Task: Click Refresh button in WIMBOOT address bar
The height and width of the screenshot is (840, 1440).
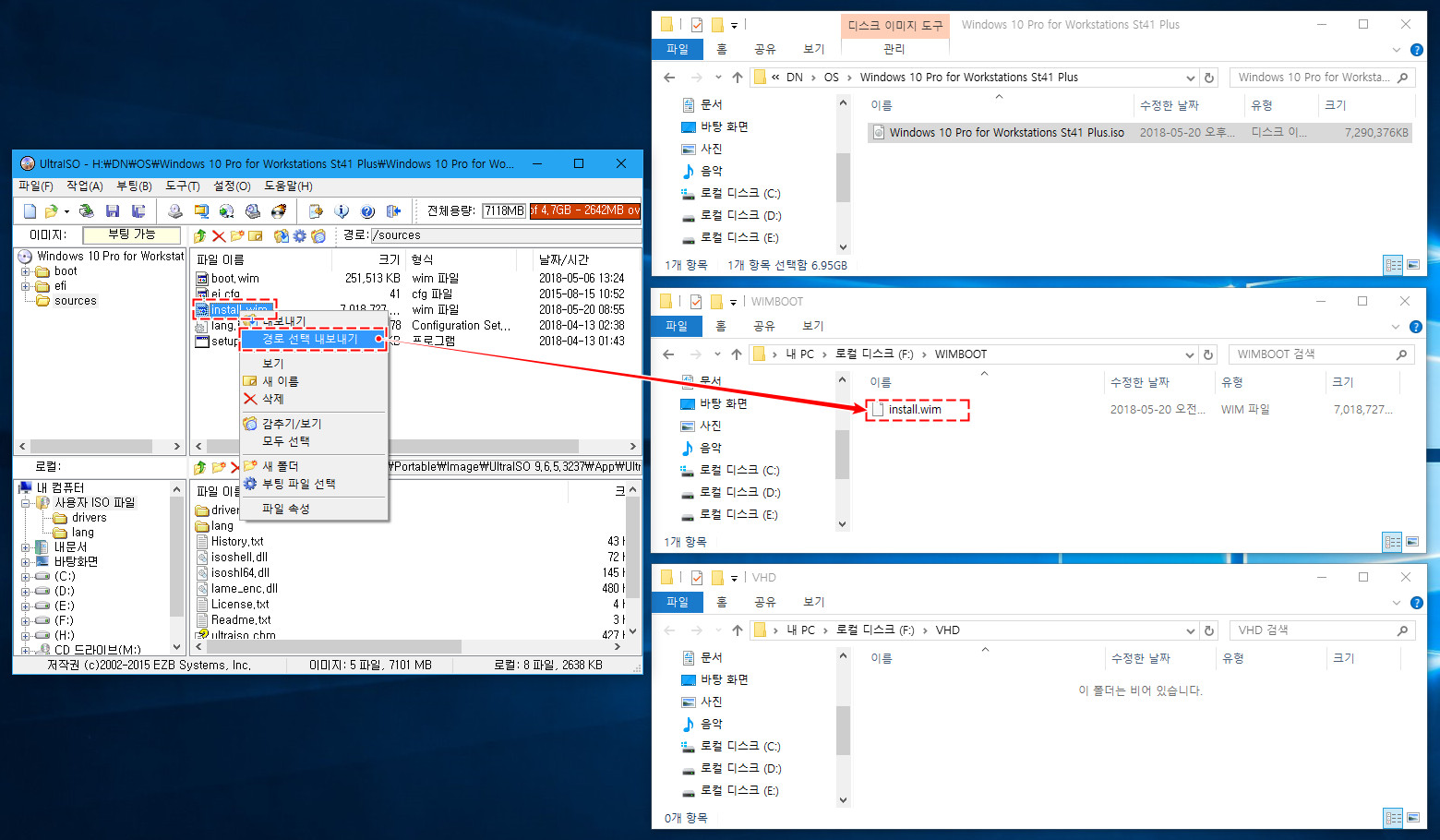Action: (1207, 354)
